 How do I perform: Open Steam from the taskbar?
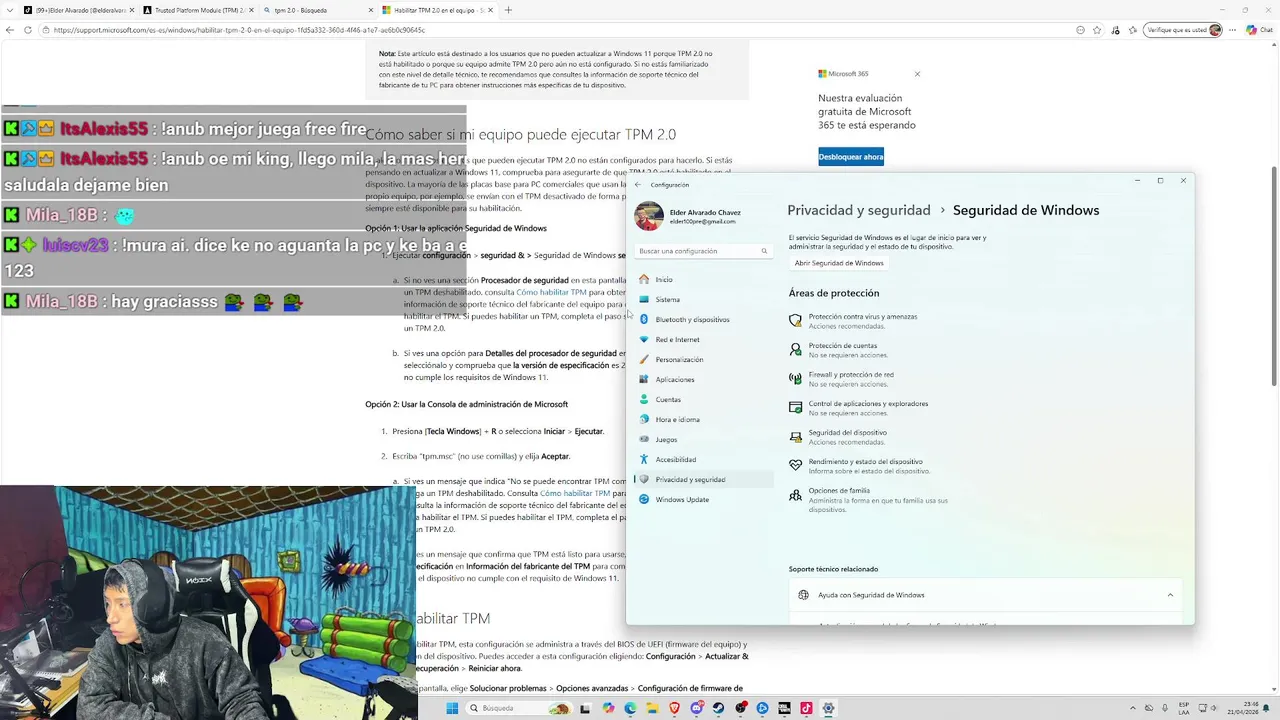click(x=718, y=708)
